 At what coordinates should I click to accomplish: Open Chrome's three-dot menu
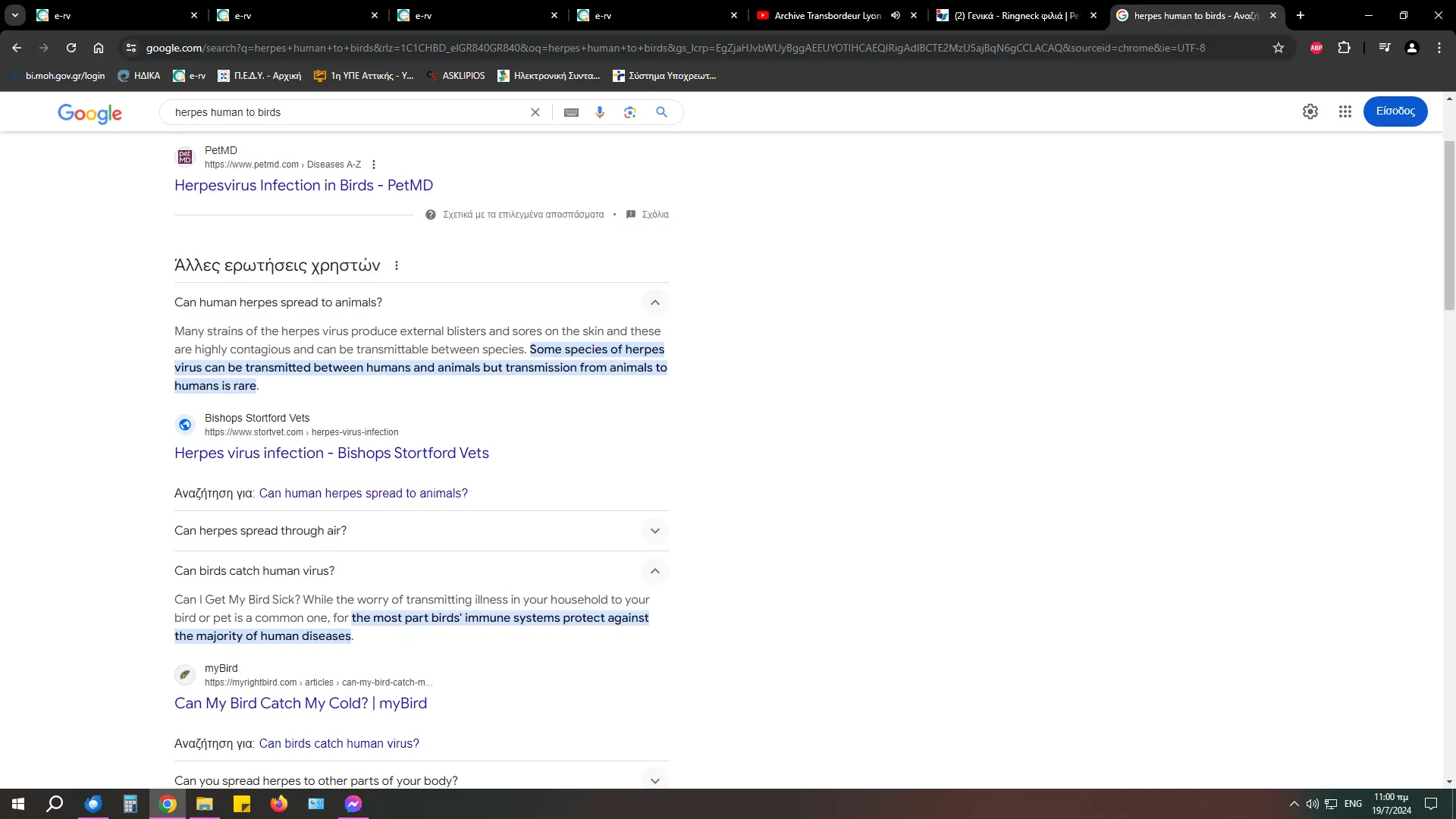coord(1439,48)
